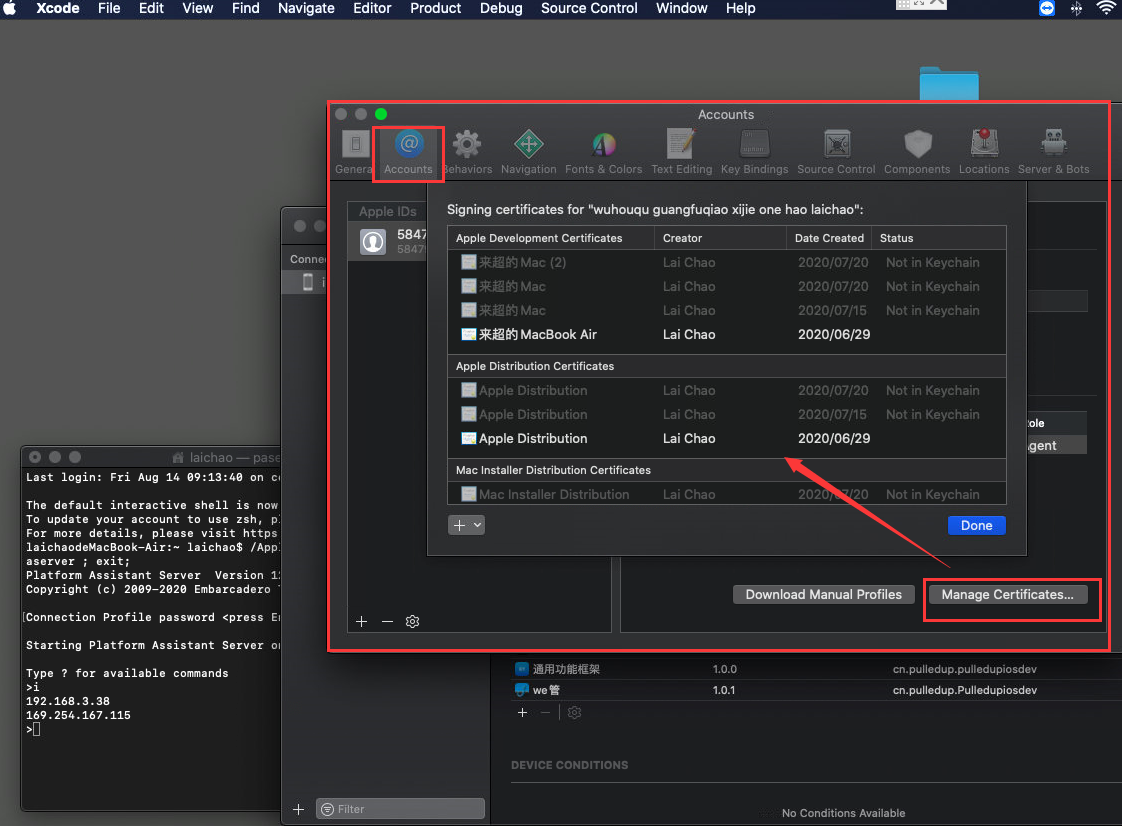Click the Done button
1122x826 pixels.
(976, 525)
